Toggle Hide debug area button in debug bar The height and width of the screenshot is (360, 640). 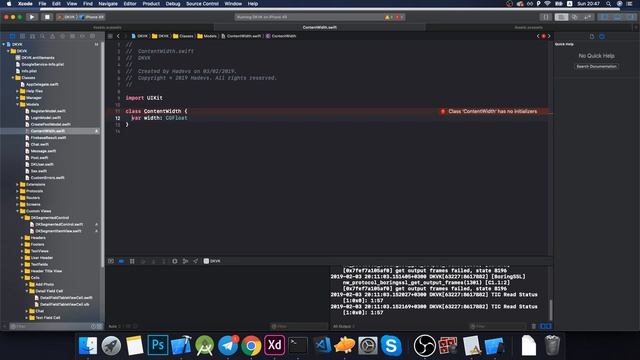[x=111, y=261]
